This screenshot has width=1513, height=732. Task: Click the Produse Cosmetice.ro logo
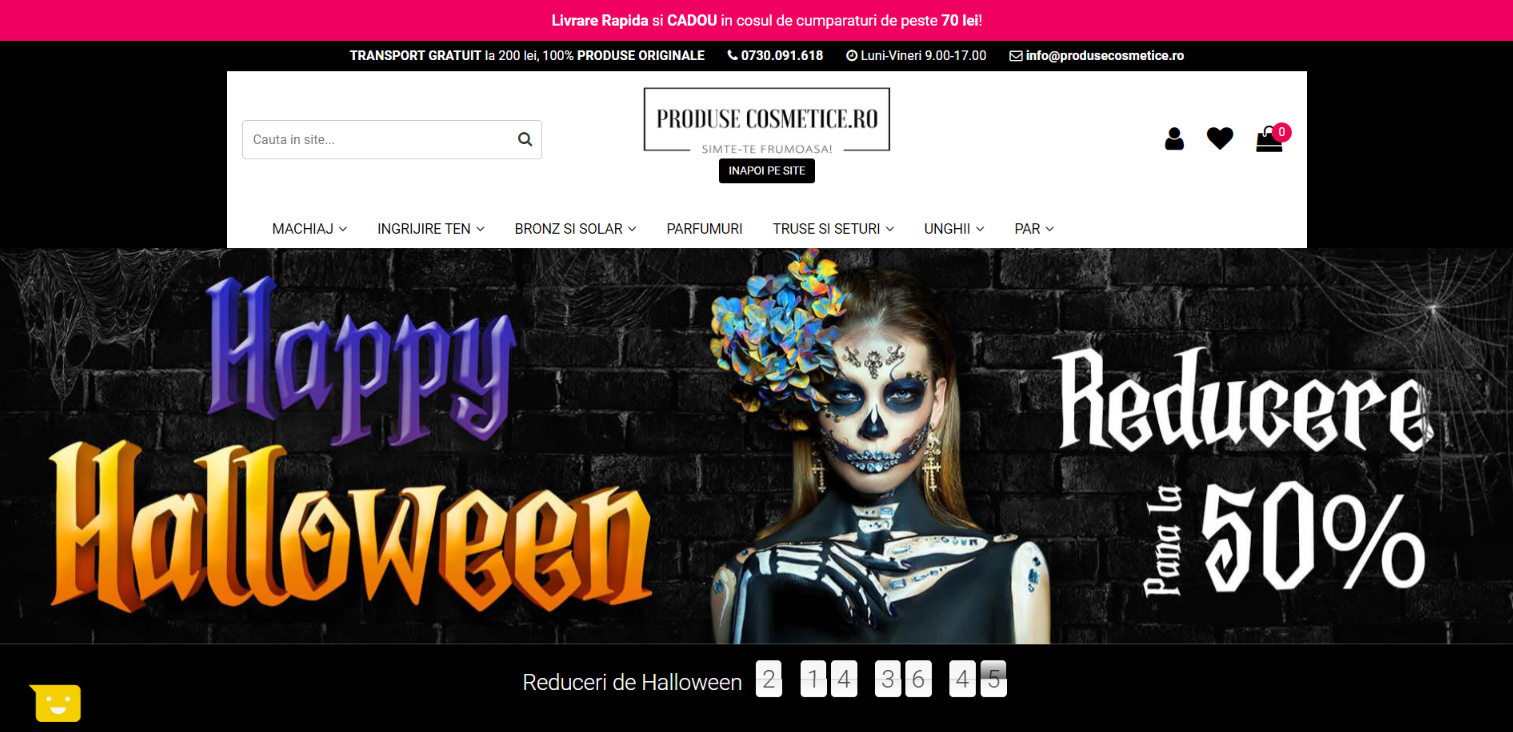(766, 121)
